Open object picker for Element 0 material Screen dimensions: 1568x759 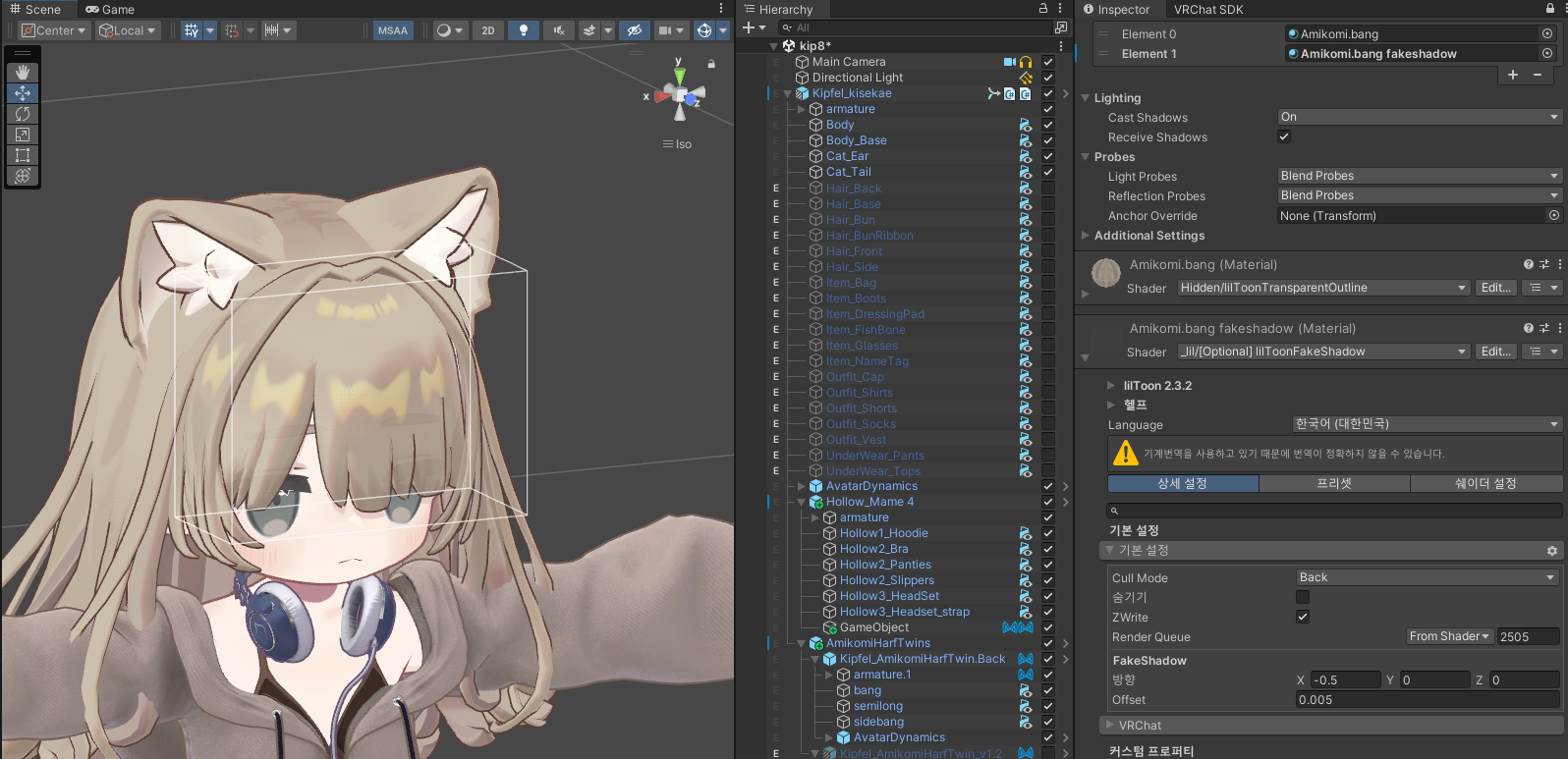[1547, 33]
